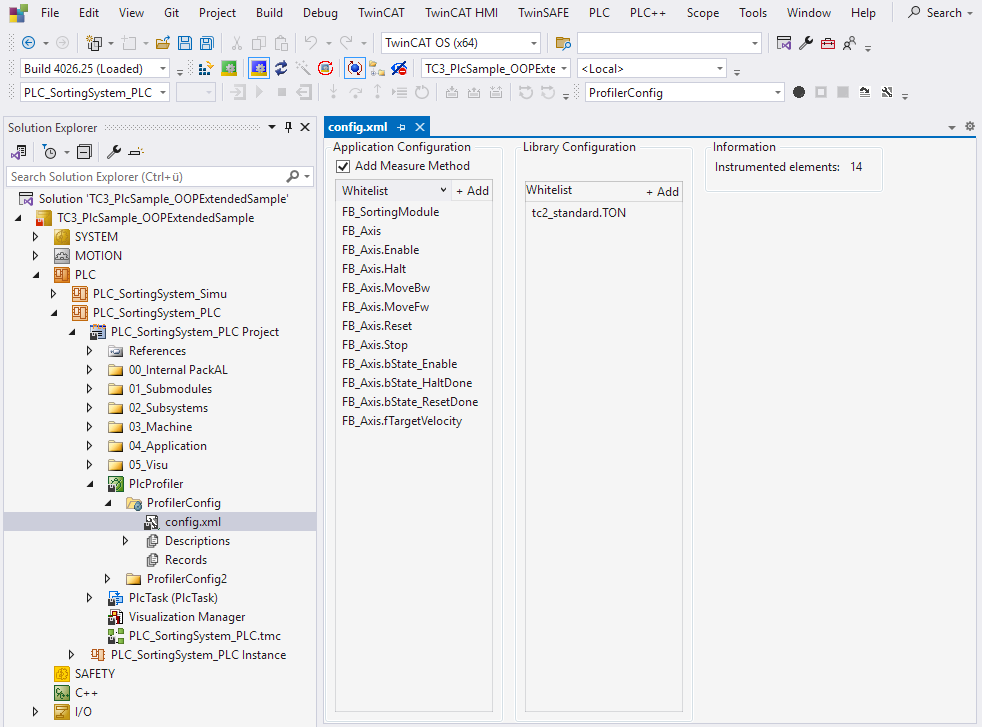Image resolution: width=982 pixels, height=727 pixels.
Task: Click the Search button in title bar
Action: pos(940,13)
